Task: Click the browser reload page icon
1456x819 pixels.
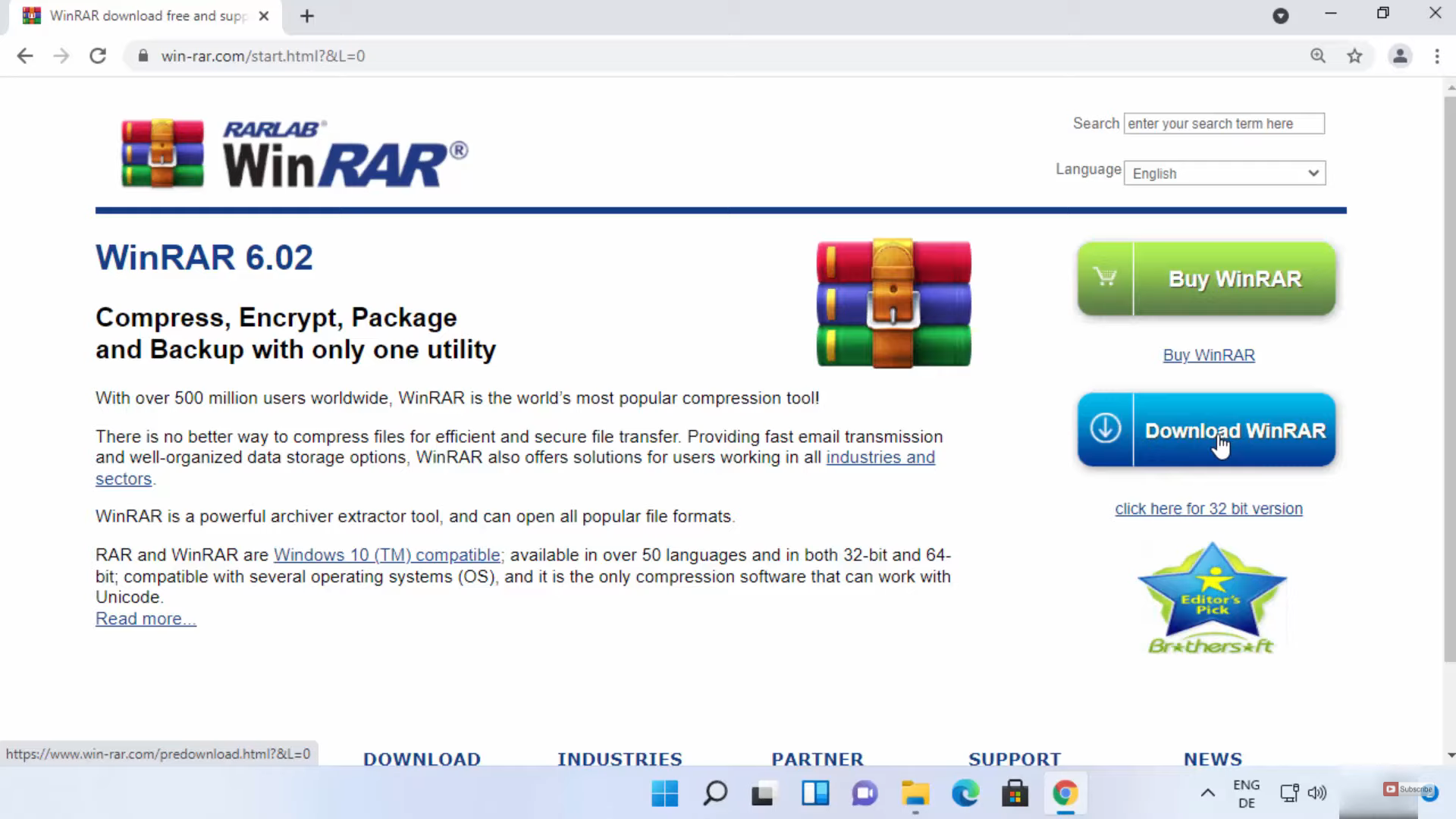Action: click(98, 56)
